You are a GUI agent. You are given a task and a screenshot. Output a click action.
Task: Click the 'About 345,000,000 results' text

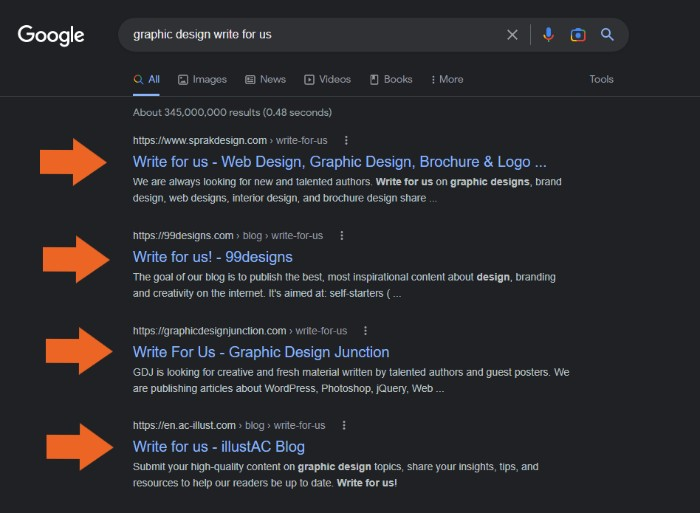pyautogui.click(x=232, y=113)
